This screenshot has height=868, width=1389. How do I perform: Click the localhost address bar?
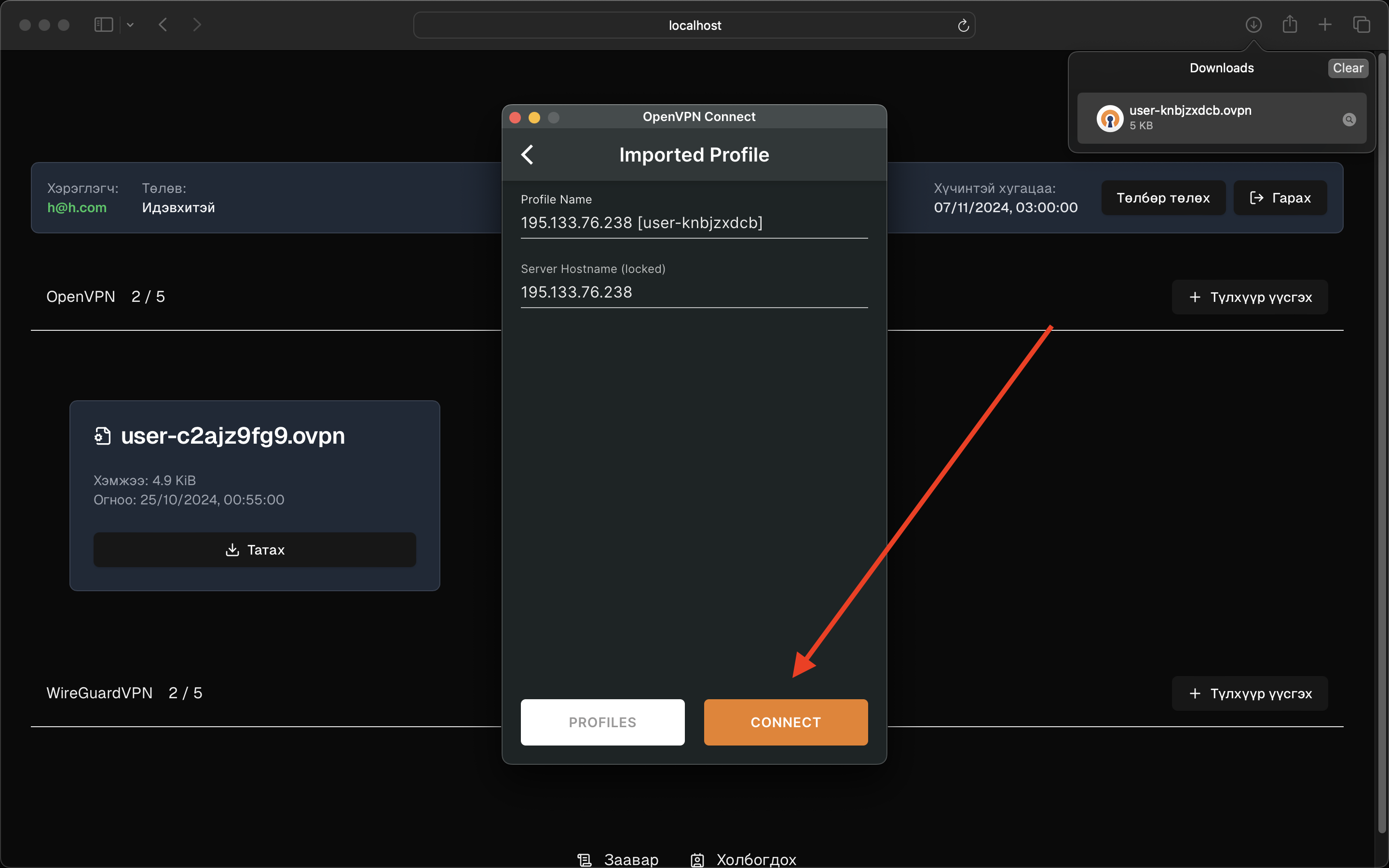click(x=694, y=25)
